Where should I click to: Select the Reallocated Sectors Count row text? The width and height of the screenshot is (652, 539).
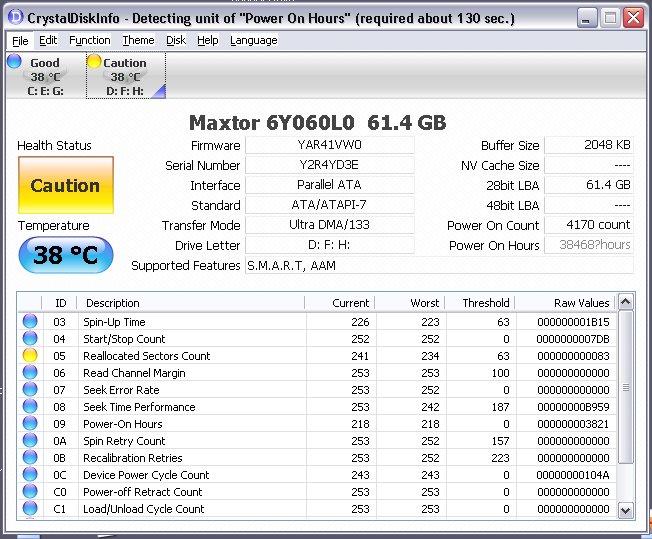[147, 356]
